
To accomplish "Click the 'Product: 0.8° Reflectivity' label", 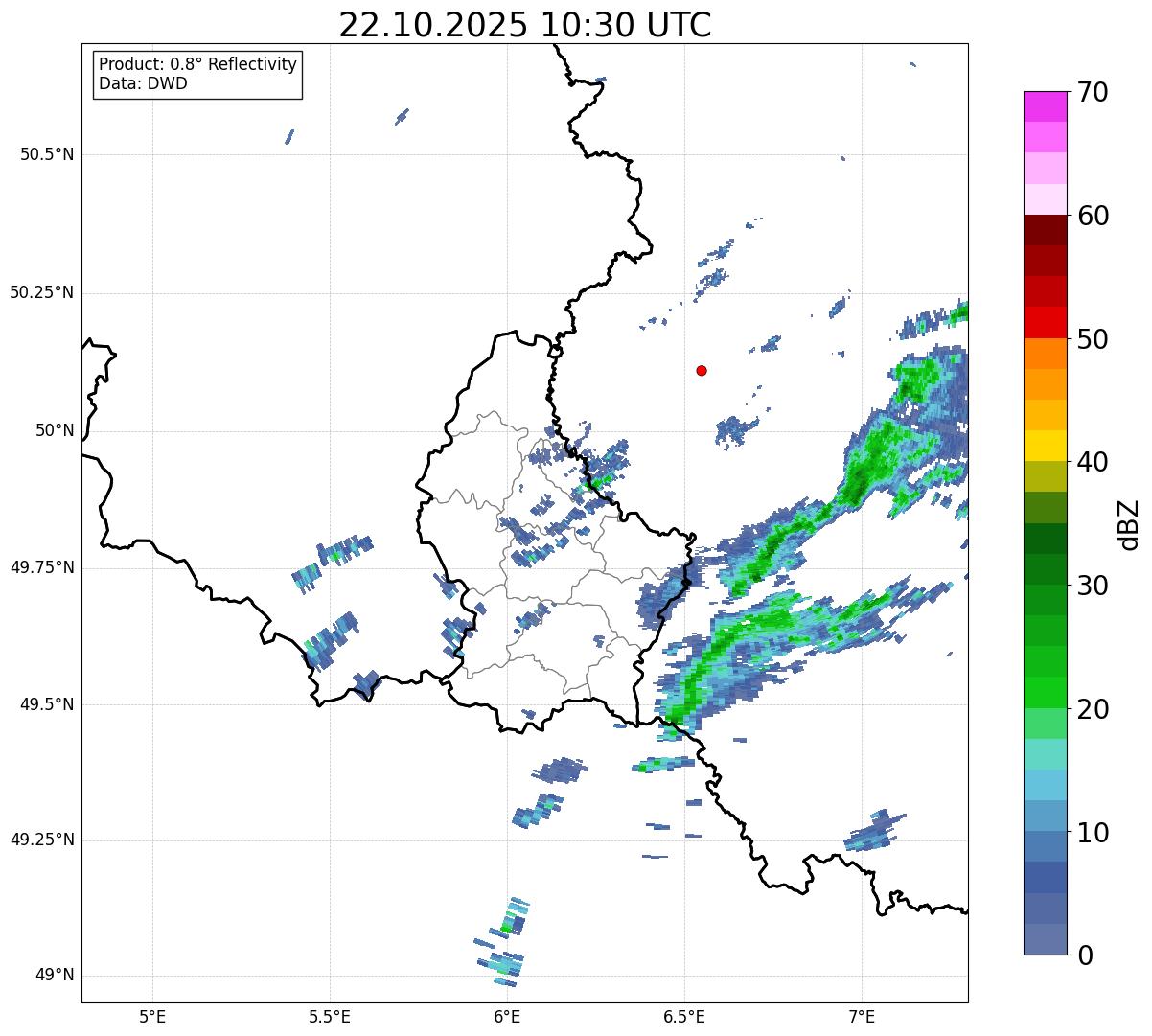I will [x=198, y=64].
